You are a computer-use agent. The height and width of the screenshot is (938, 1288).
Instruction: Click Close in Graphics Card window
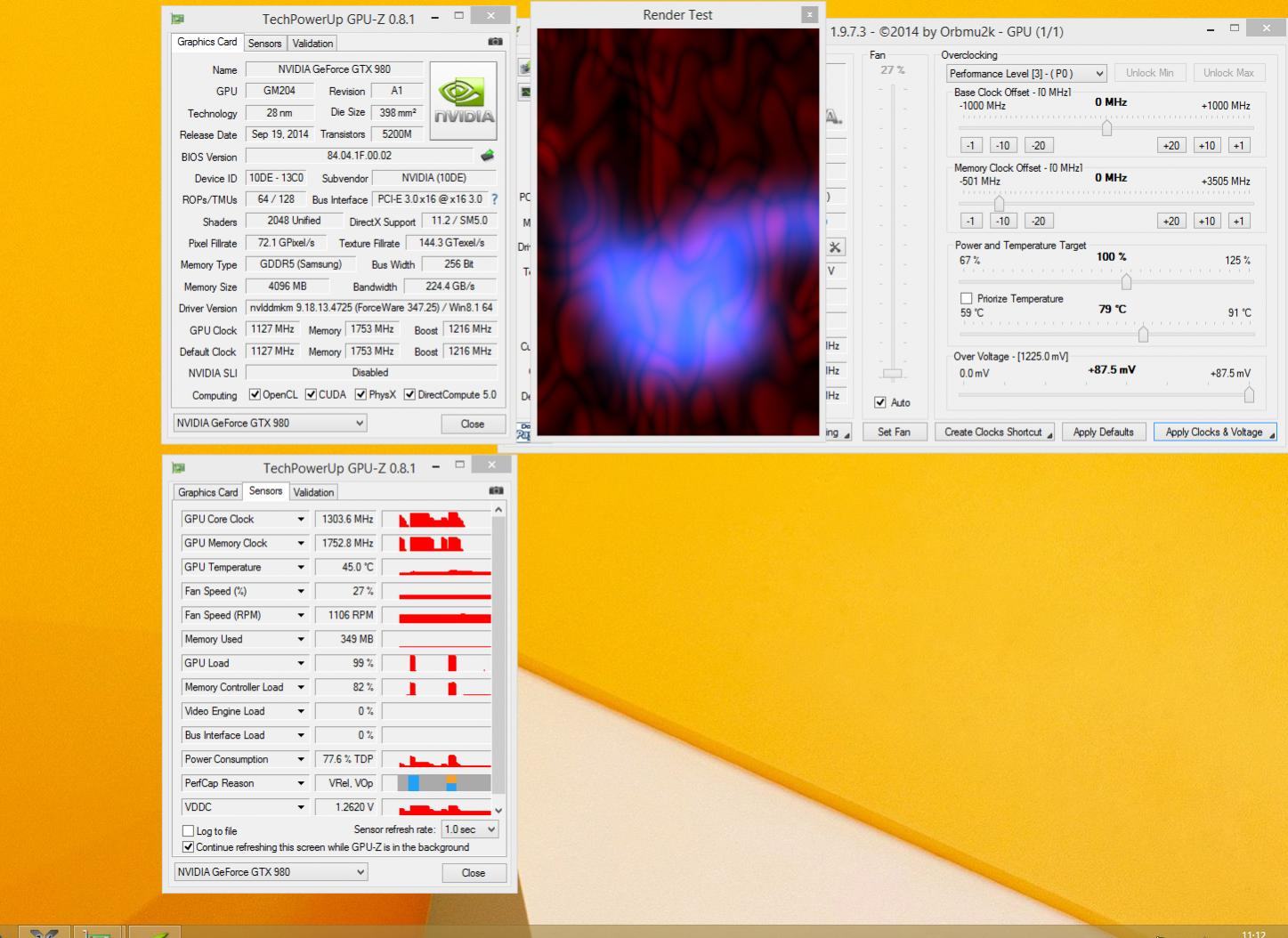tap(473, 424)
